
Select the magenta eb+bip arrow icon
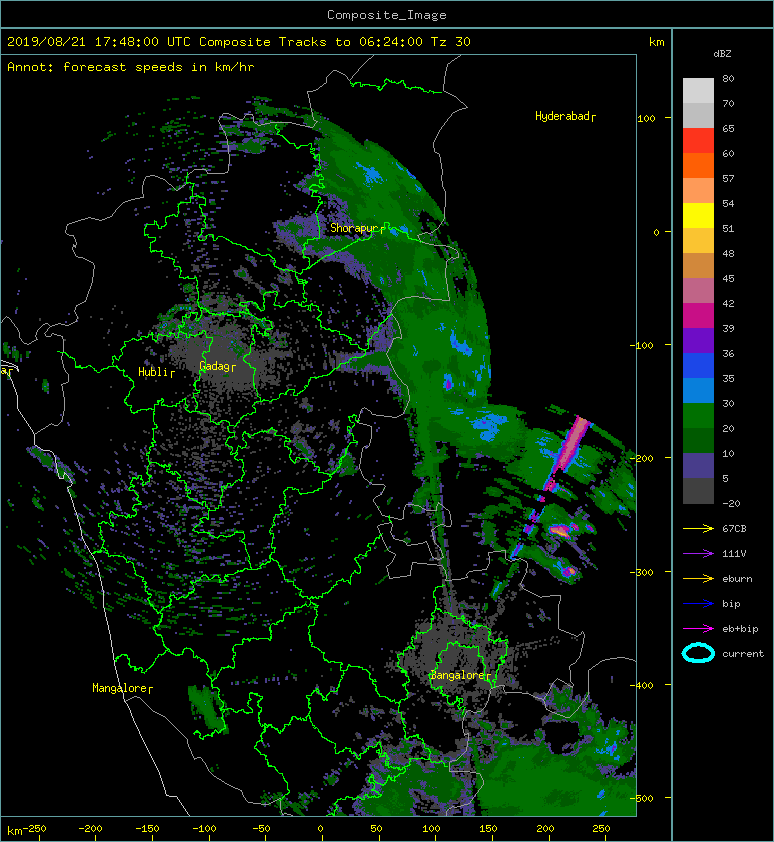(698, 629)
